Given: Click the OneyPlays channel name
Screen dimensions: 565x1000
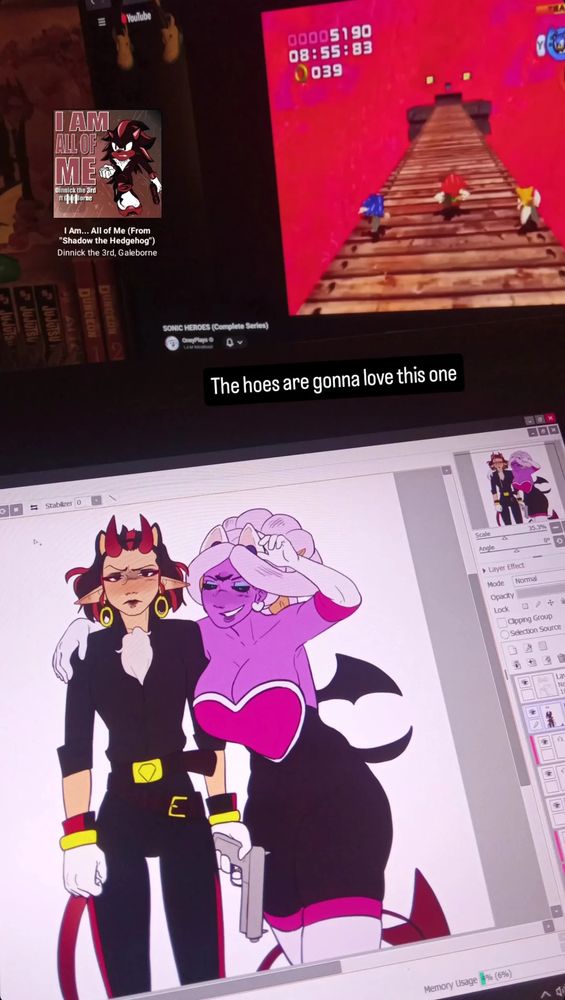Looking at the screenshot, I should (197, 340).
